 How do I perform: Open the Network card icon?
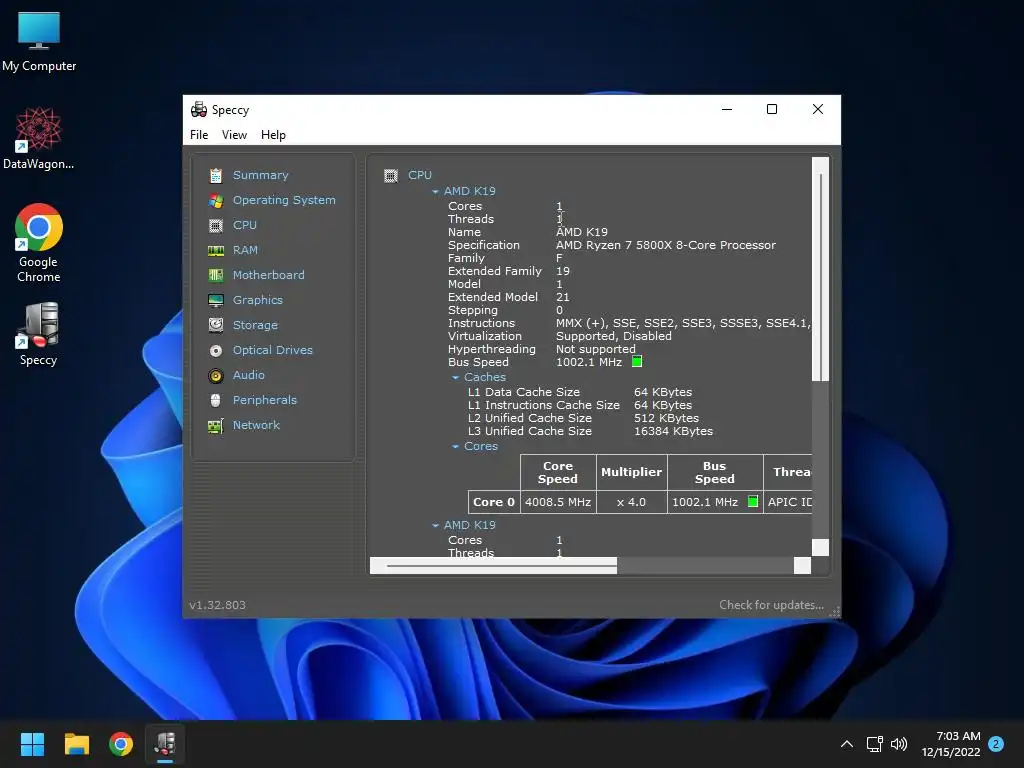(216, 426)
